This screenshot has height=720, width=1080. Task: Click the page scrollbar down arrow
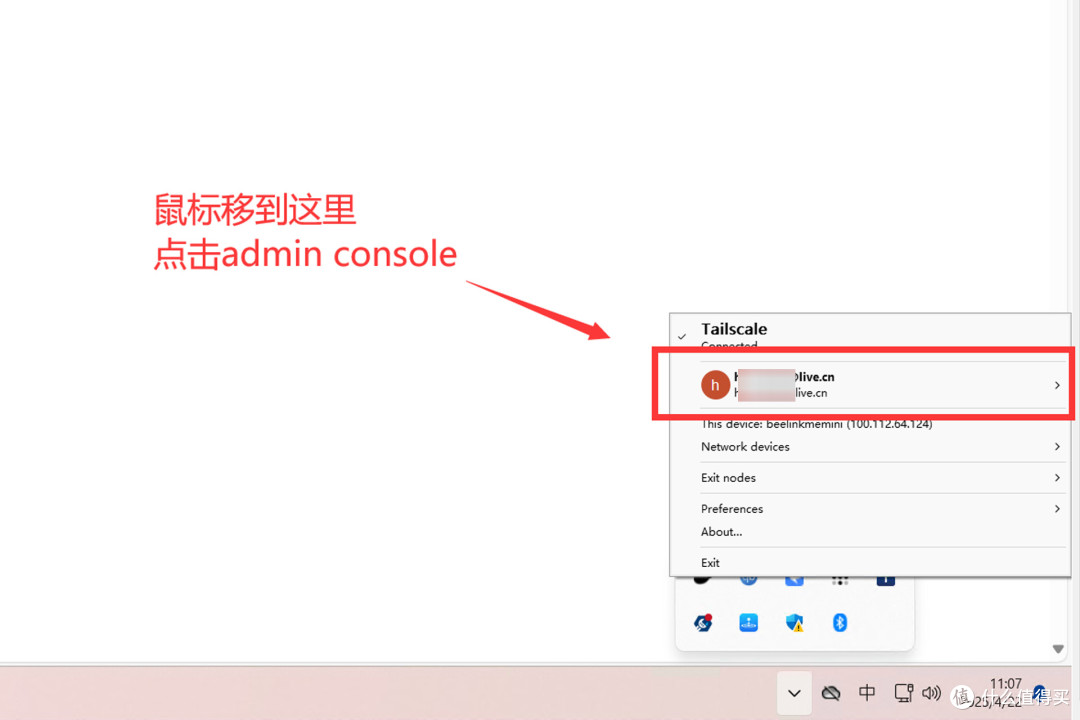(1058, 648)
